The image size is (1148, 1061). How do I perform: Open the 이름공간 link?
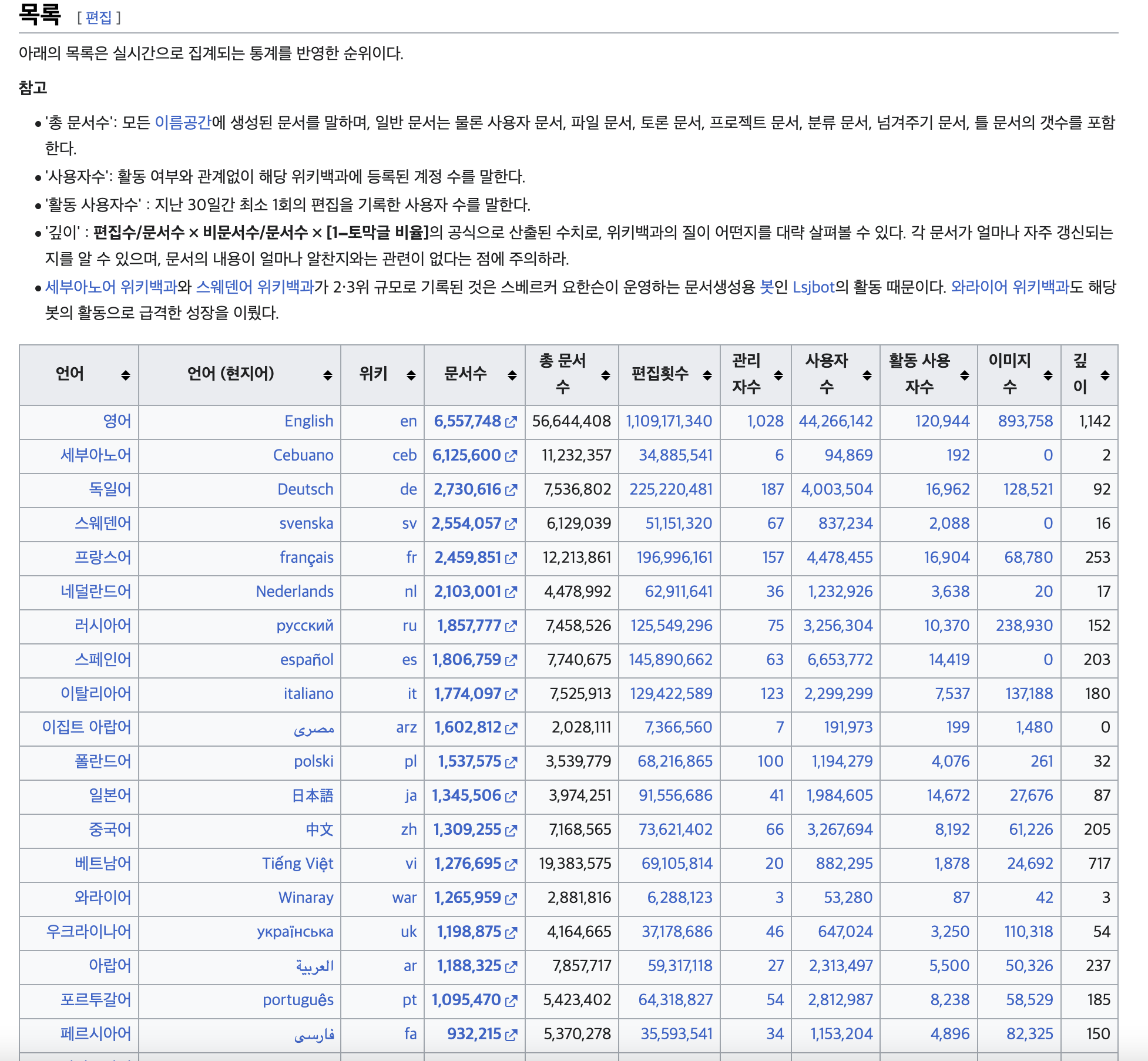[182, 122]
